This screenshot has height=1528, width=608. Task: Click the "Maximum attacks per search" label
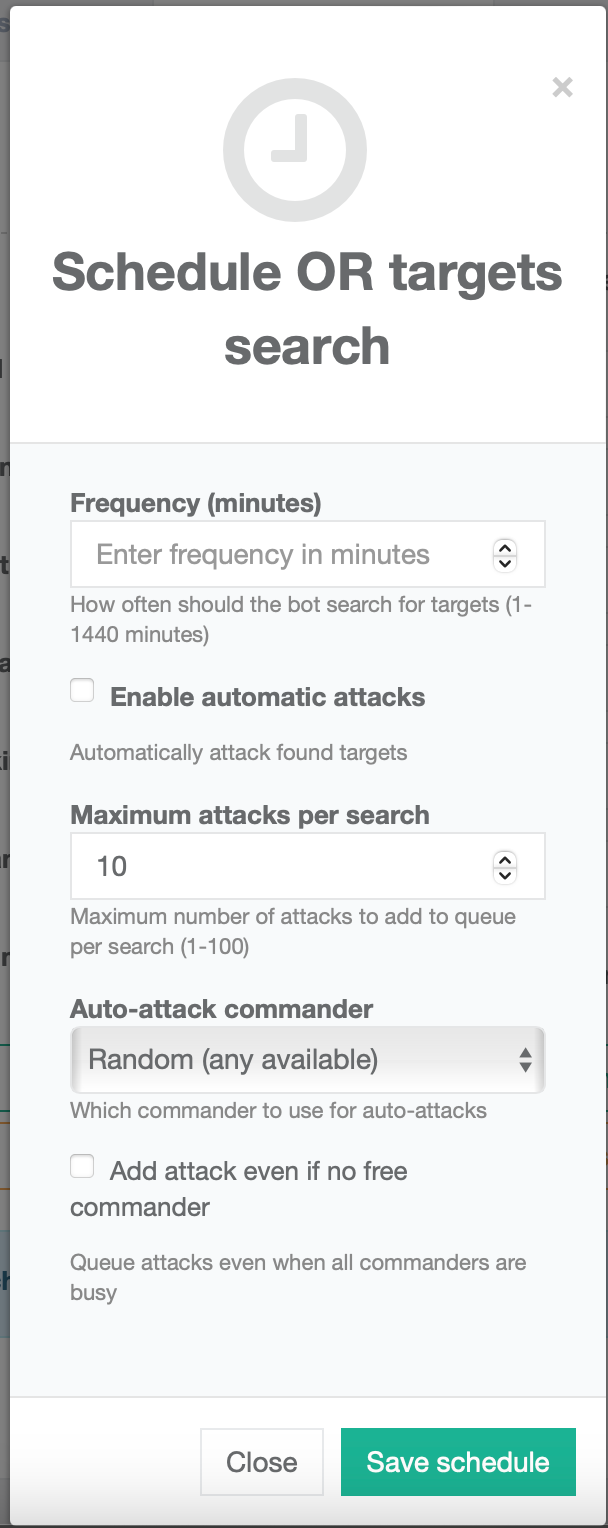tap(250, 815)
